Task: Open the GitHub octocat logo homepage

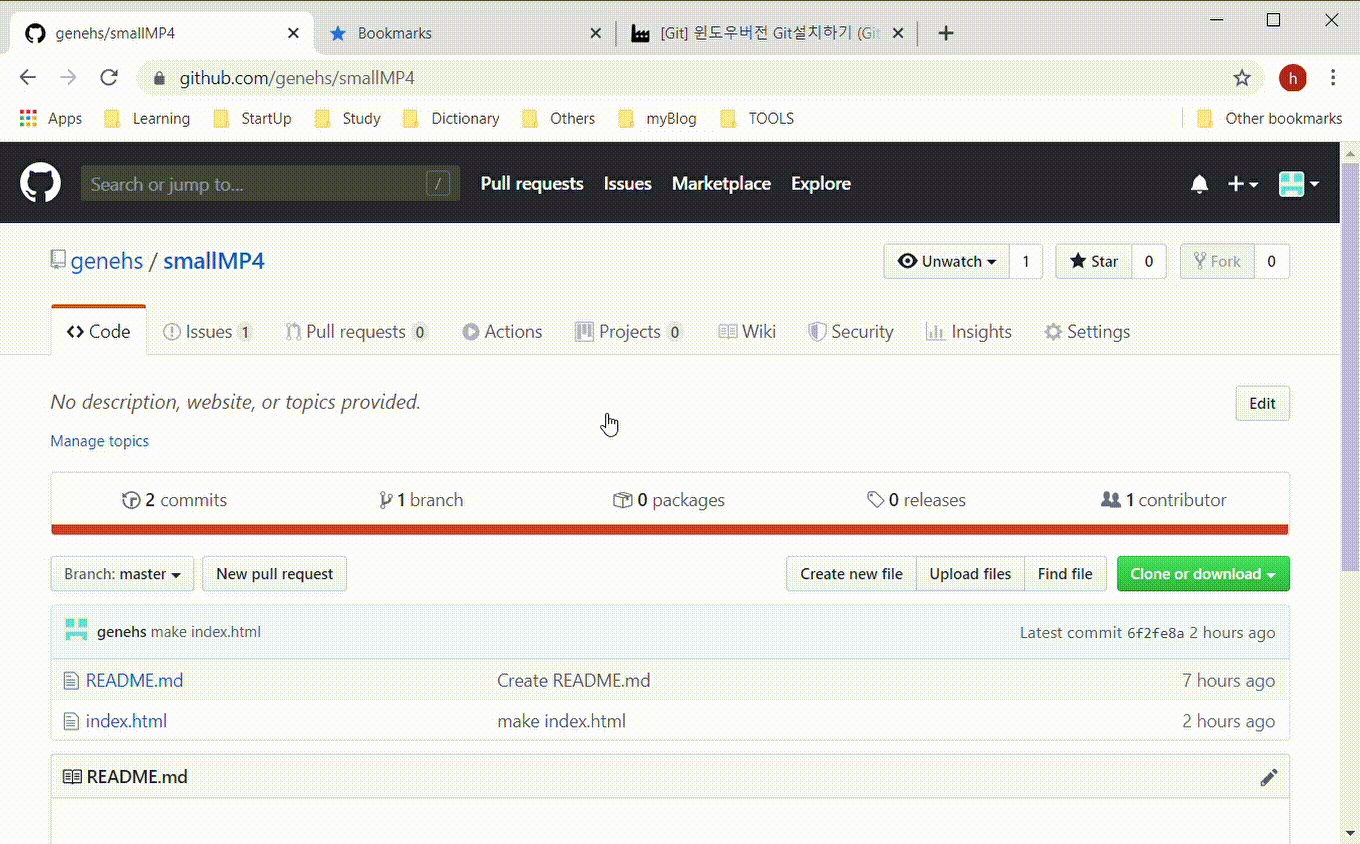Action: coord(40,183)
